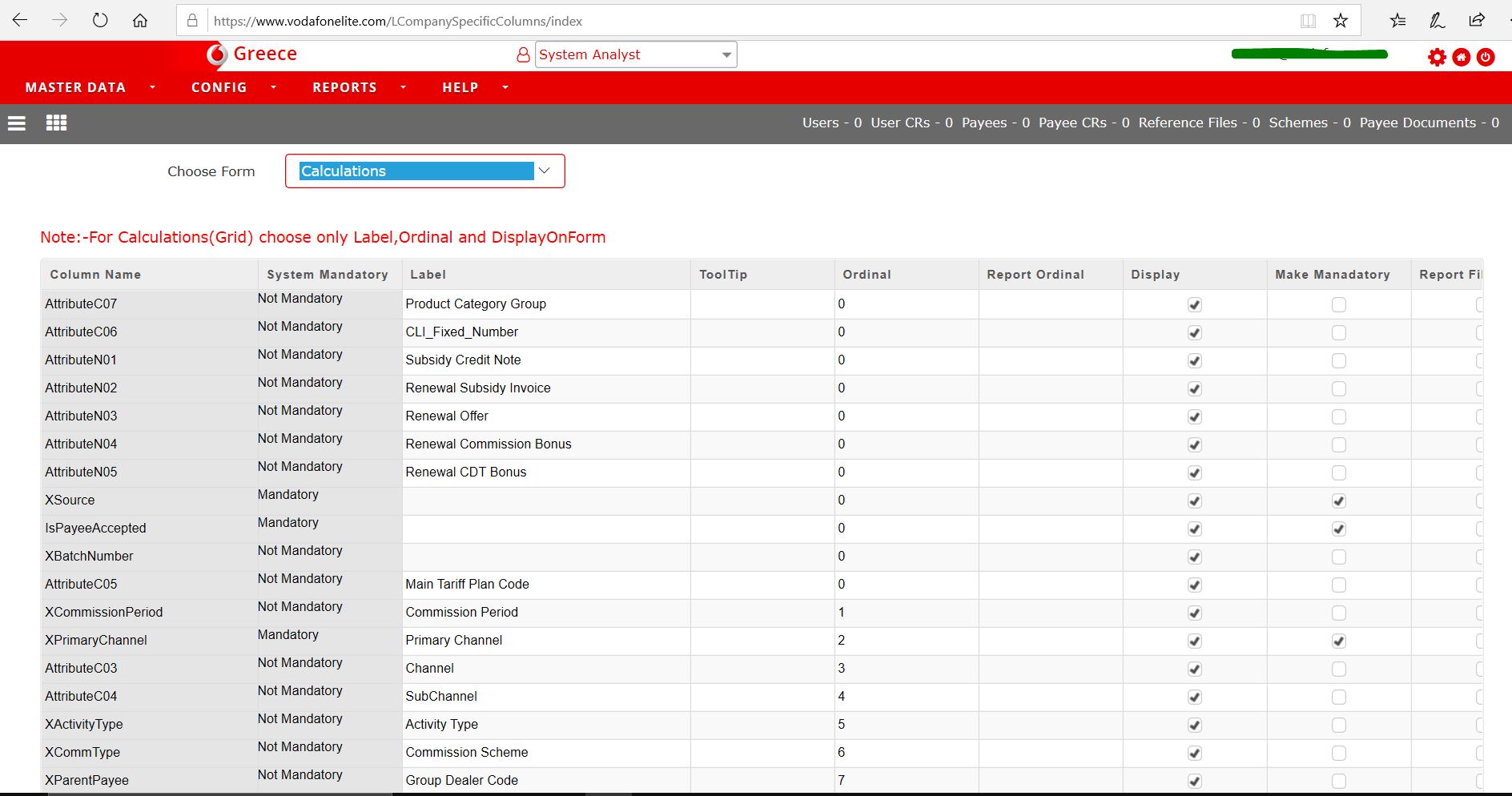Screen dimensions: 1512x796
Task: Open Payees - 0 counter link
Action: pos(995,123)
